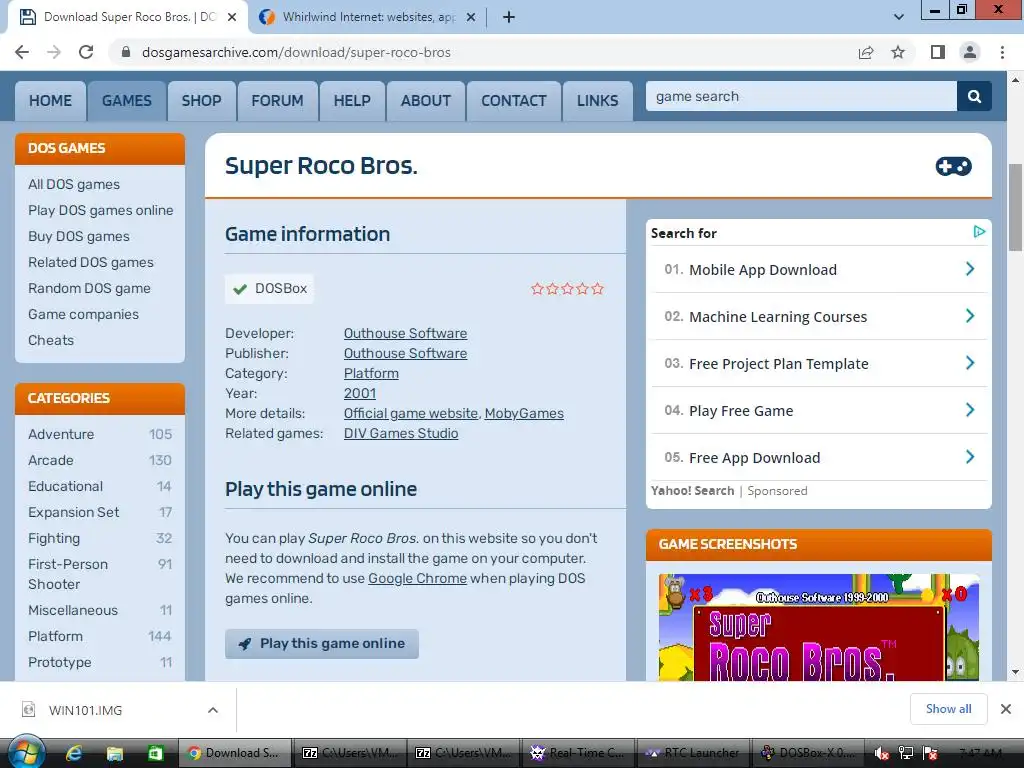Viewport: 1024px width, 768px height.
Task: Open the Platform category link in game info
Action: pos(371,374)
